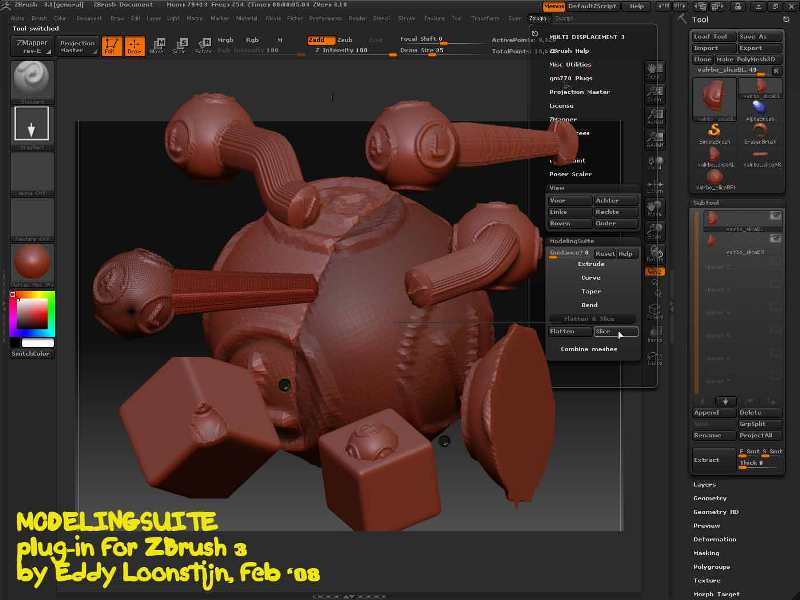Expand the Poser Scaler section

click(570, 174)
